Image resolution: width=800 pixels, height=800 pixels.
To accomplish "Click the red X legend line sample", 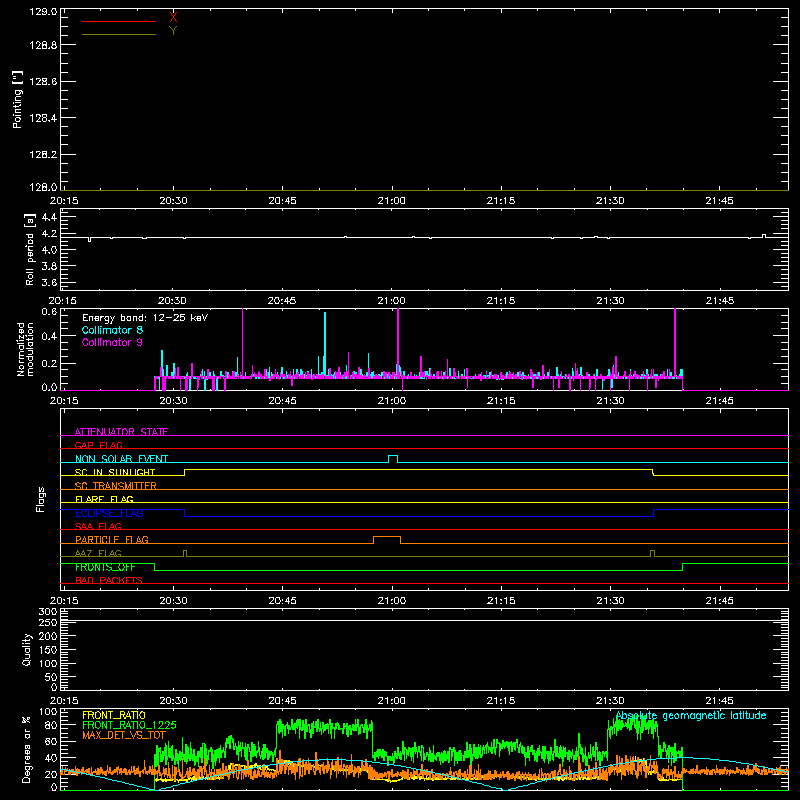I will coord(119,21).
